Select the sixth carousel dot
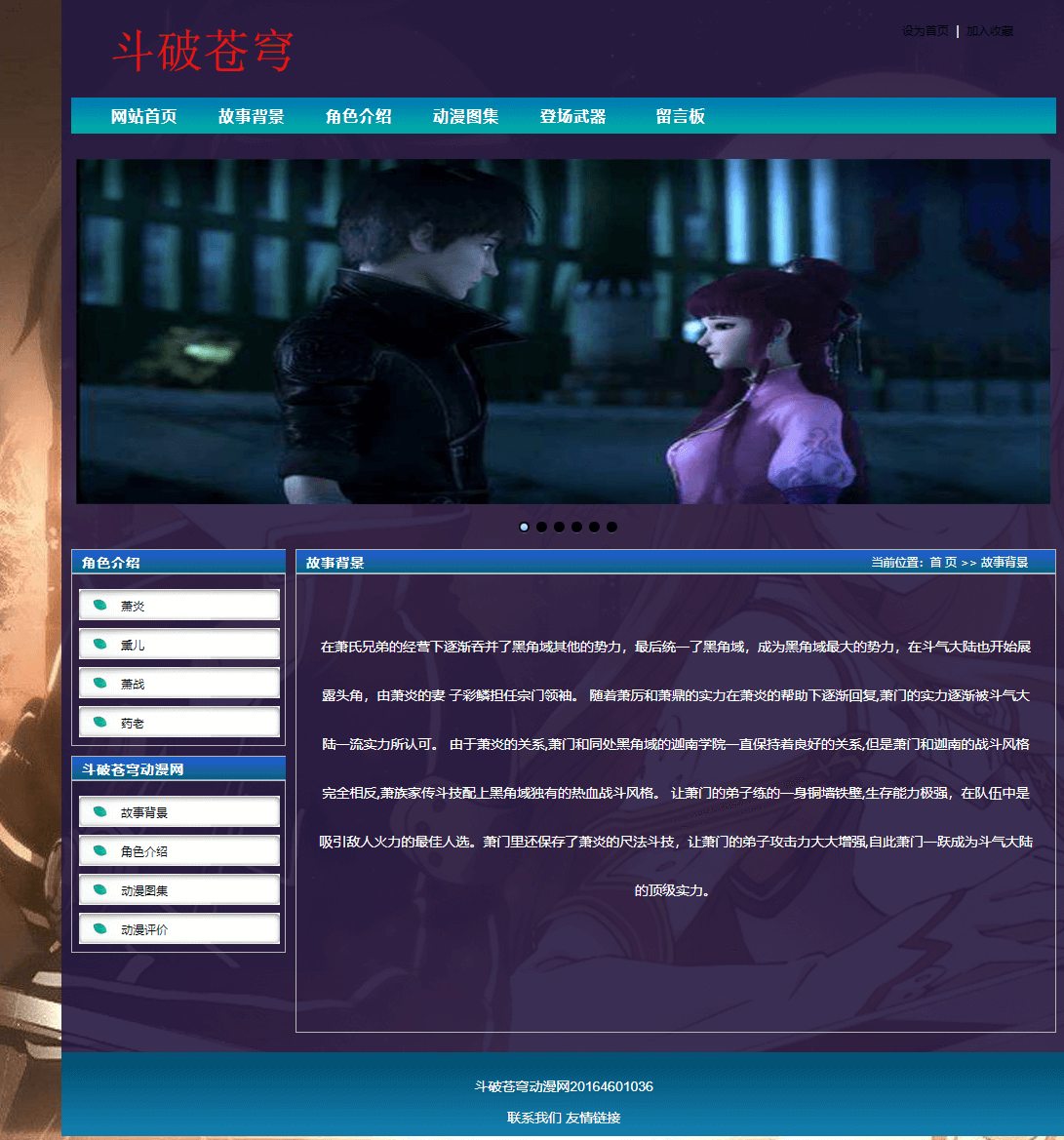Image resolution: width=1064 pixels, height=1140 pixels. click(x=611, y=528)
